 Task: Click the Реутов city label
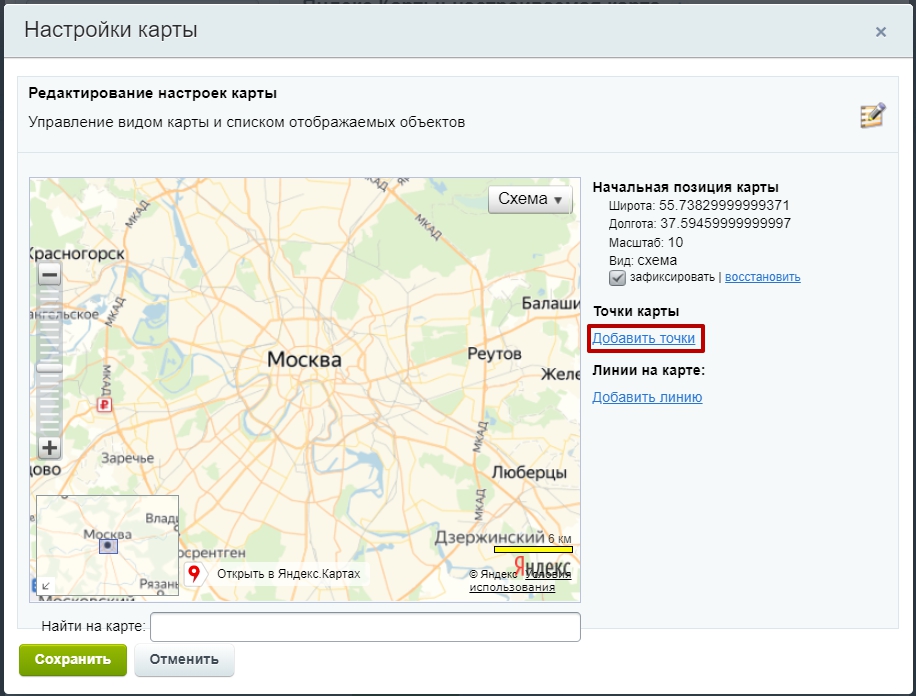[494, 354]
